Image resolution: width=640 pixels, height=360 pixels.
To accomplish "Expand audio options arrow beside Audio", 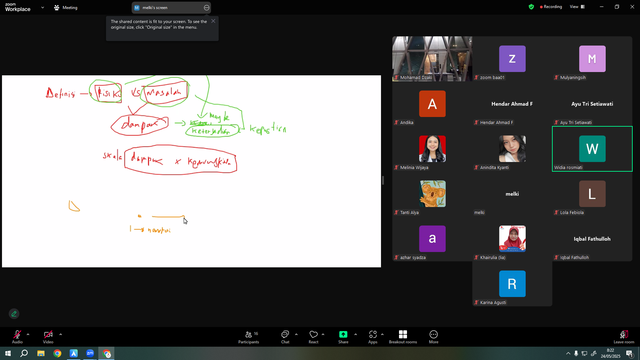I will pyautogui.click(x=28, y=334).
